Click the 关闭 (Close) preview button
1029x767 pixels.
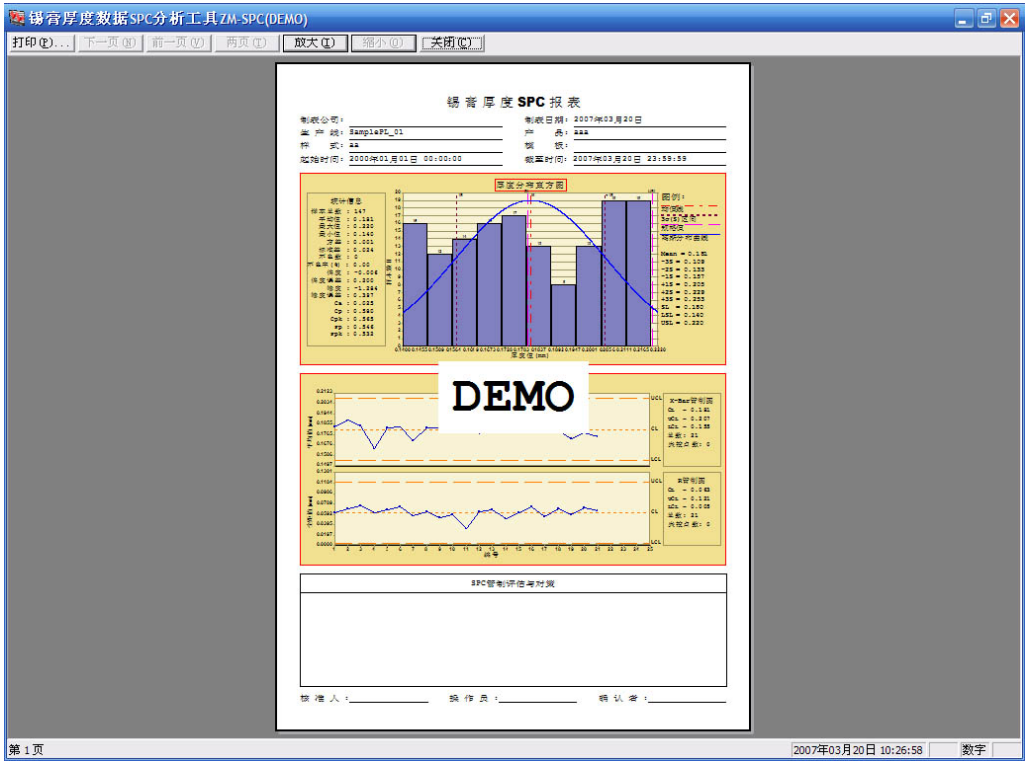point(452,43)
